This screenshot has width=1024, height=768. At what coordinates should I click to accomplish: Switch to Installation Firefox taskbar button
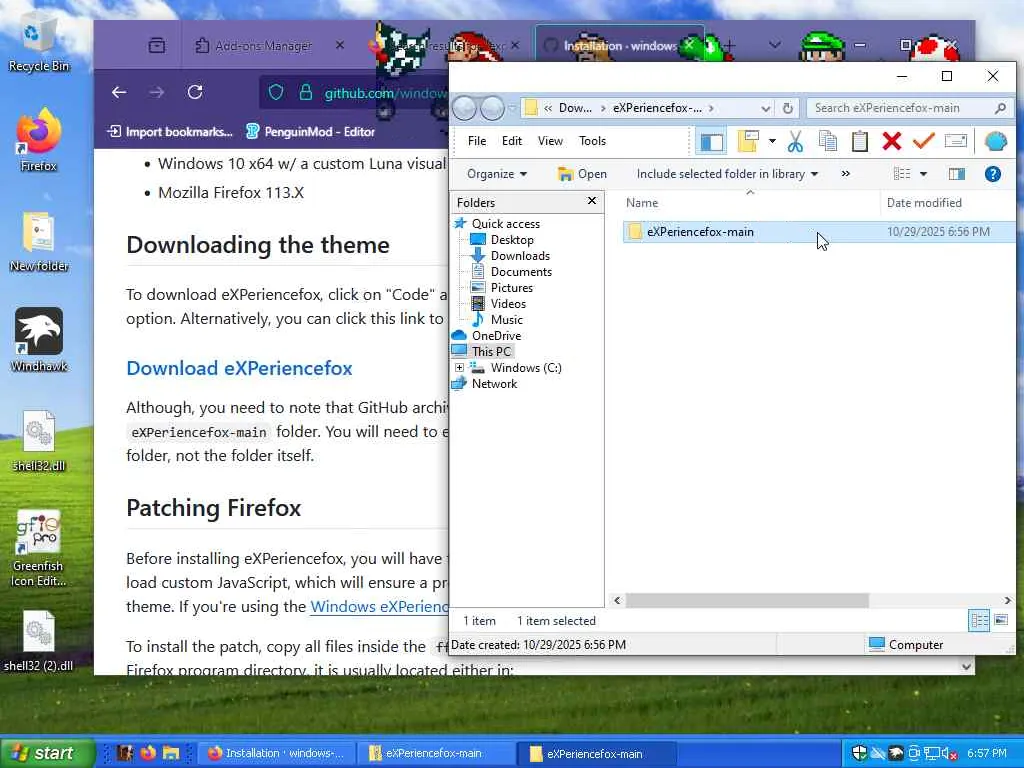276,753
